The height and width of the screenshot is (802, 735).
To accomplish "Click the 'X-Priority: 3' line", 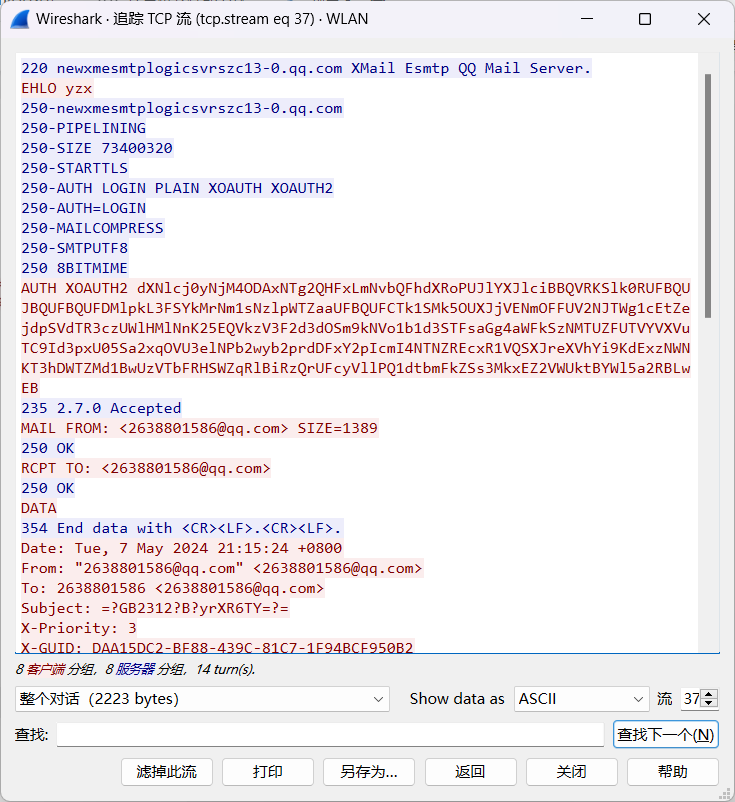I will coord(79,628).
